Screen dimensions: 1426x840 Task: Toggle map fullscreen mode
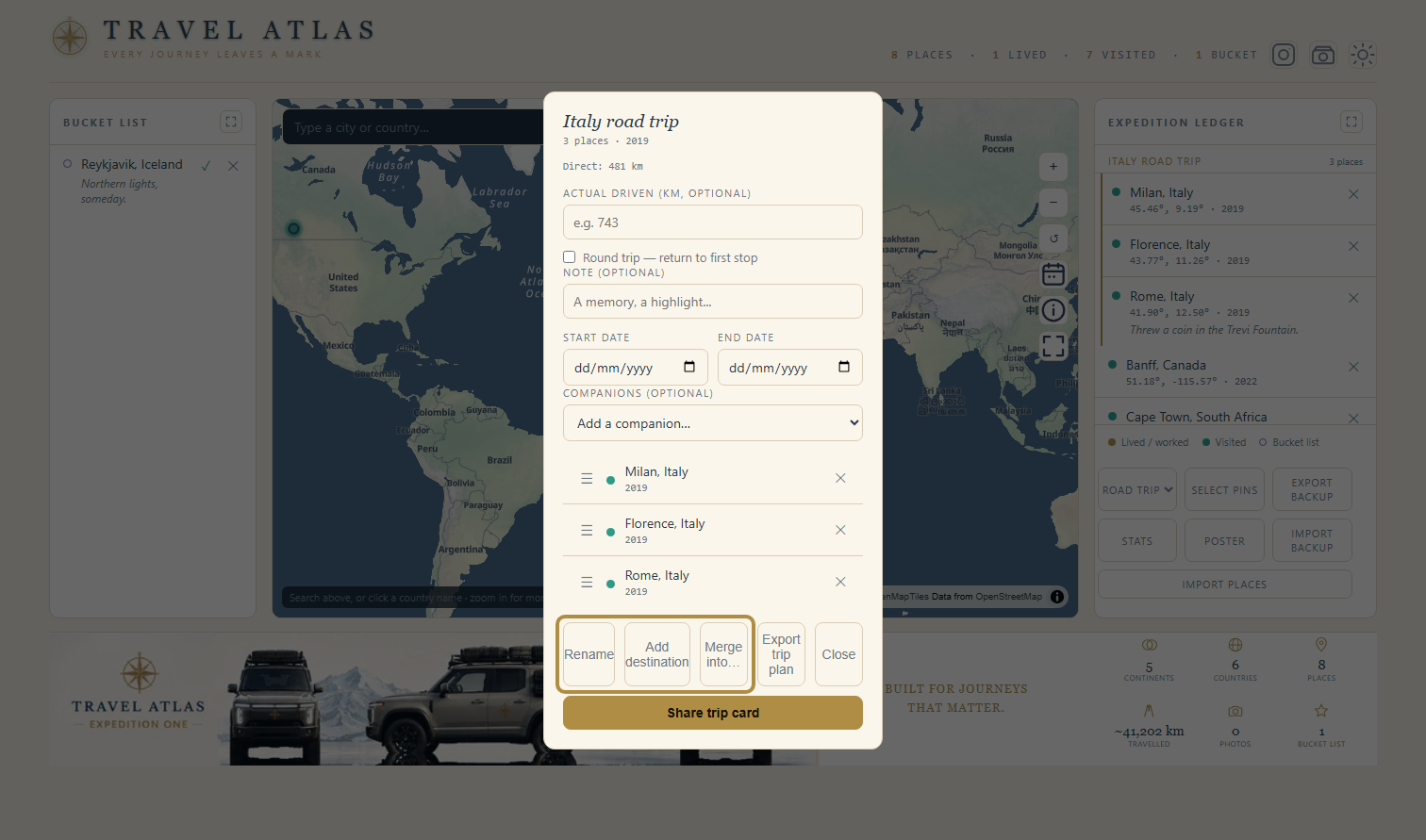coord(1053,346)
